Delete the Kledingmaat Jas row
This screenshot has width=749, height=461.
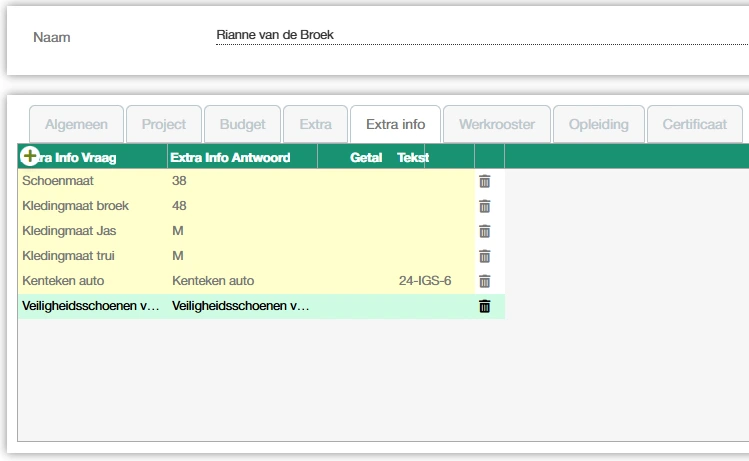coord(485,231)
